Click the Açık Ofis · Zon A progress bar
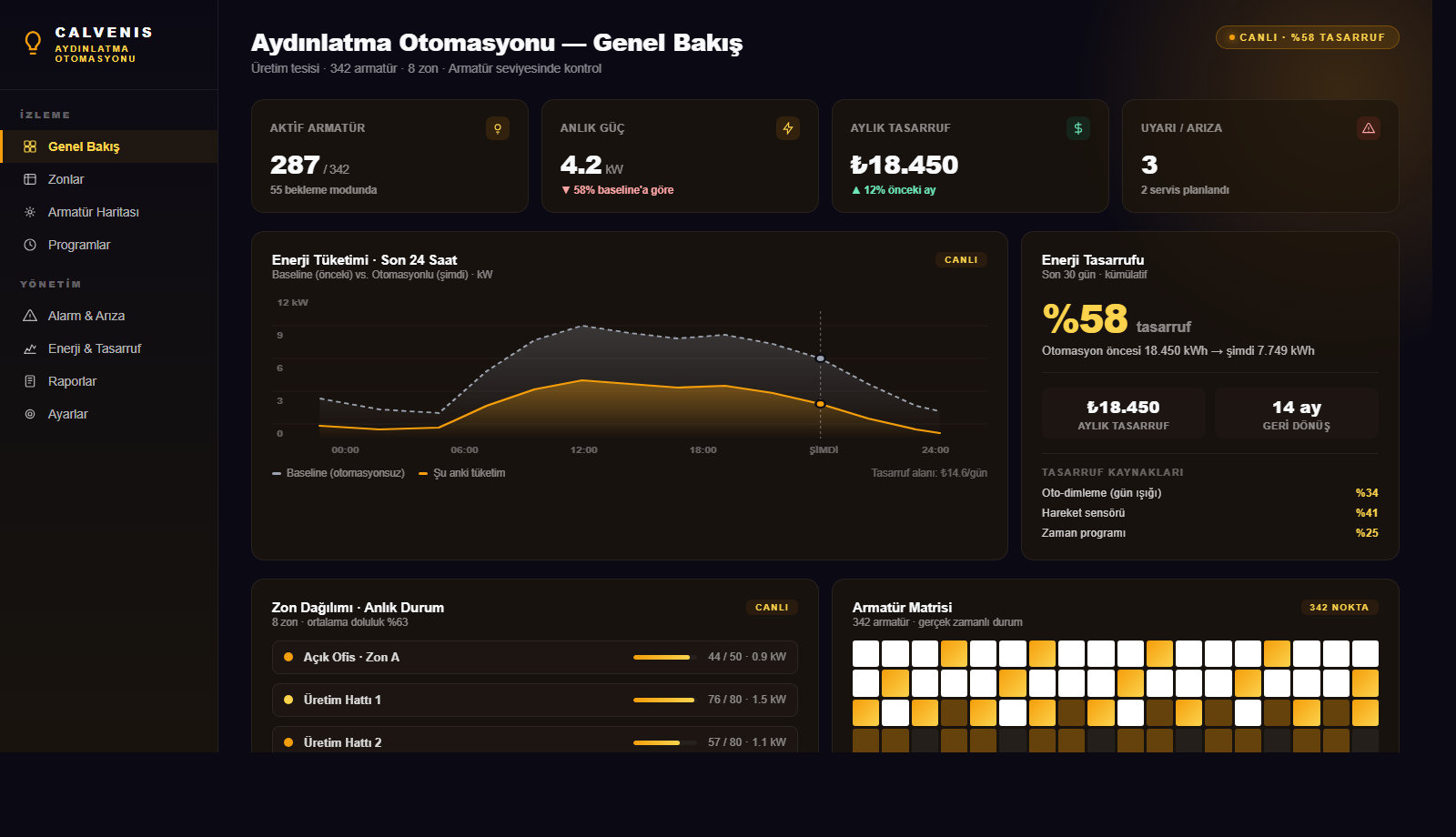This screenshot has width=1456, height=837. tap(663, 657)
